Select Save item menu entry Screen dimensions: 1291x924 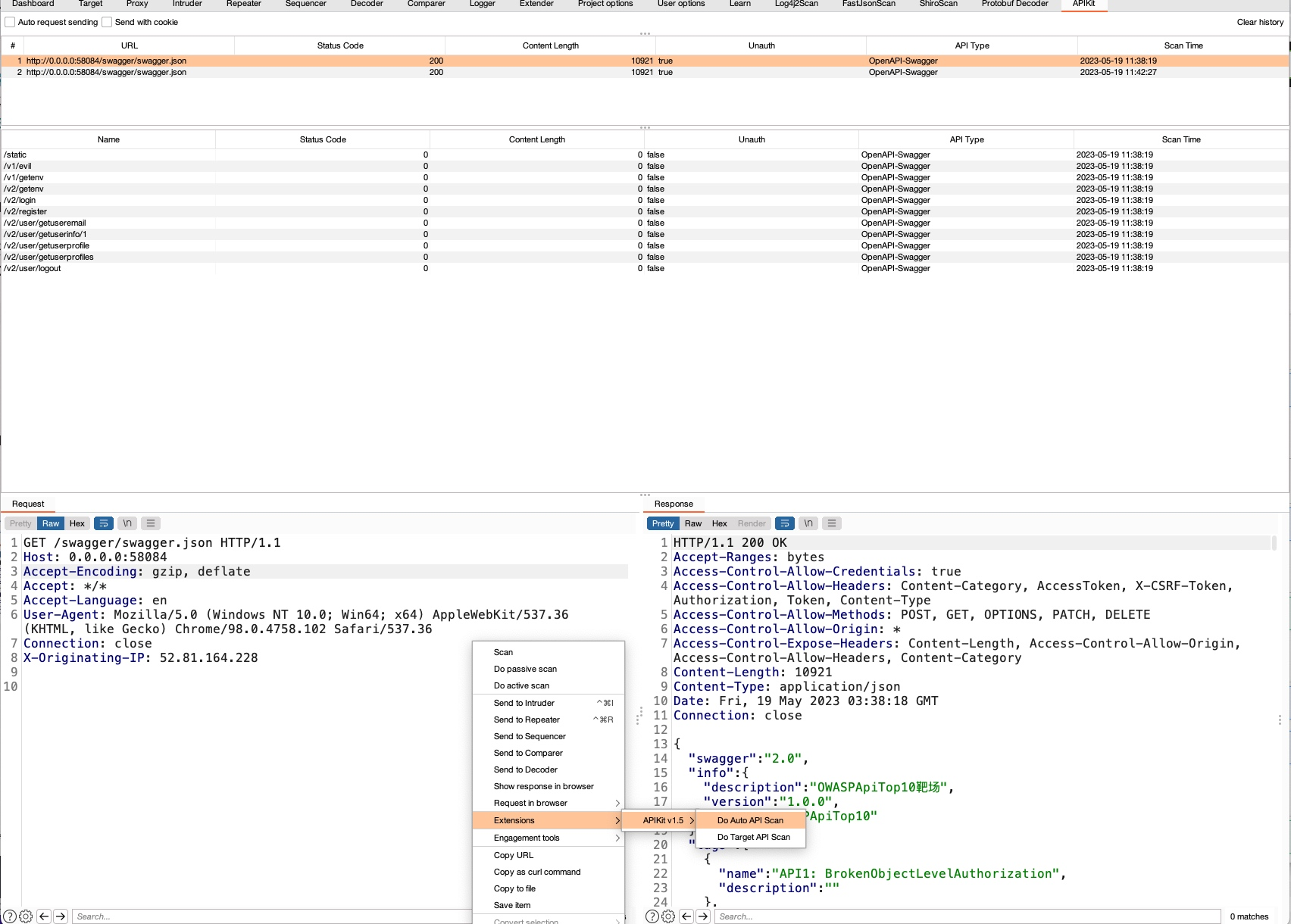547,905
